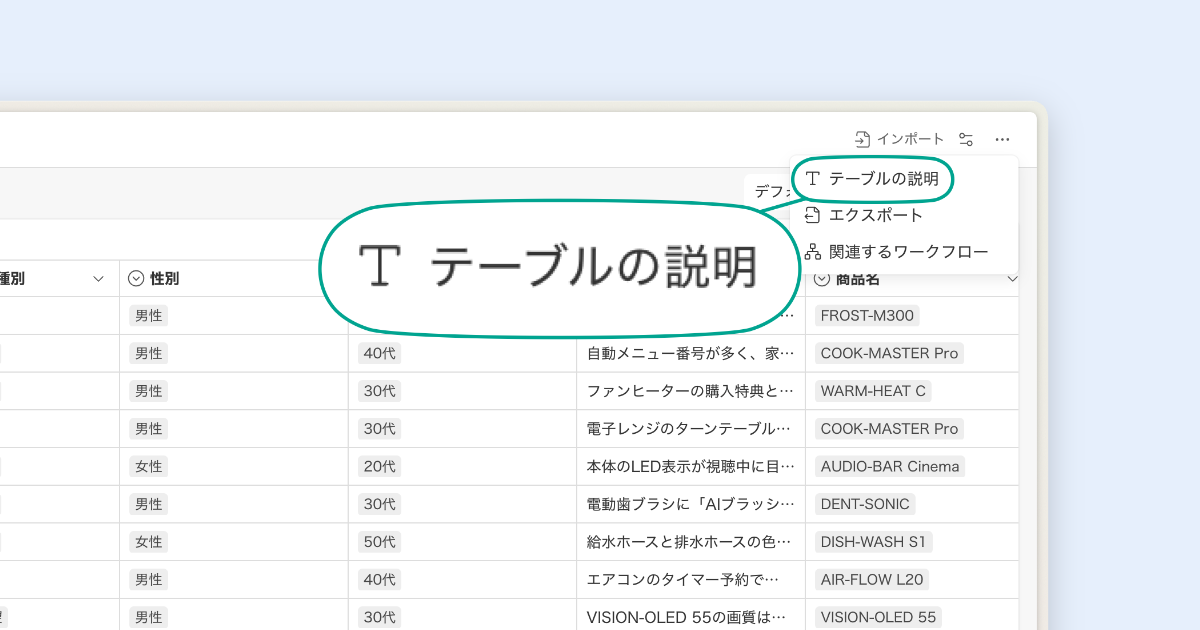
Task: Select 男性 in the VISION-OLED 55 row
Action: [149, 617]
